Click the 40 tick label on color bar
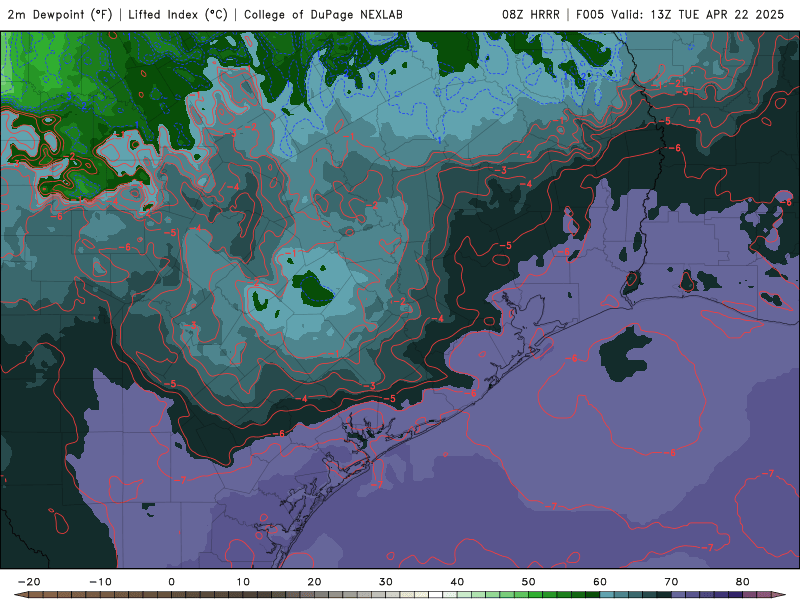800x600 pixels. (457, 582)
